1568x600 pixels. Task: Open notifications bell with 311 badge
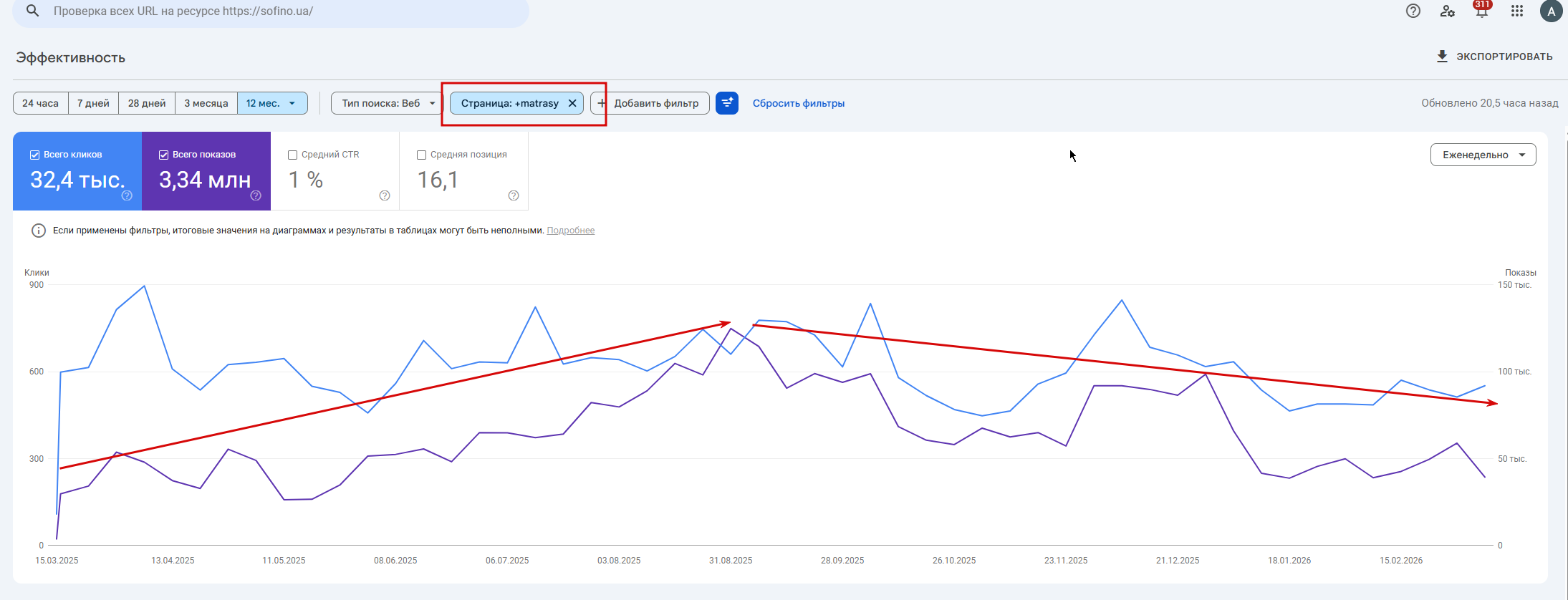point(1481,11)
